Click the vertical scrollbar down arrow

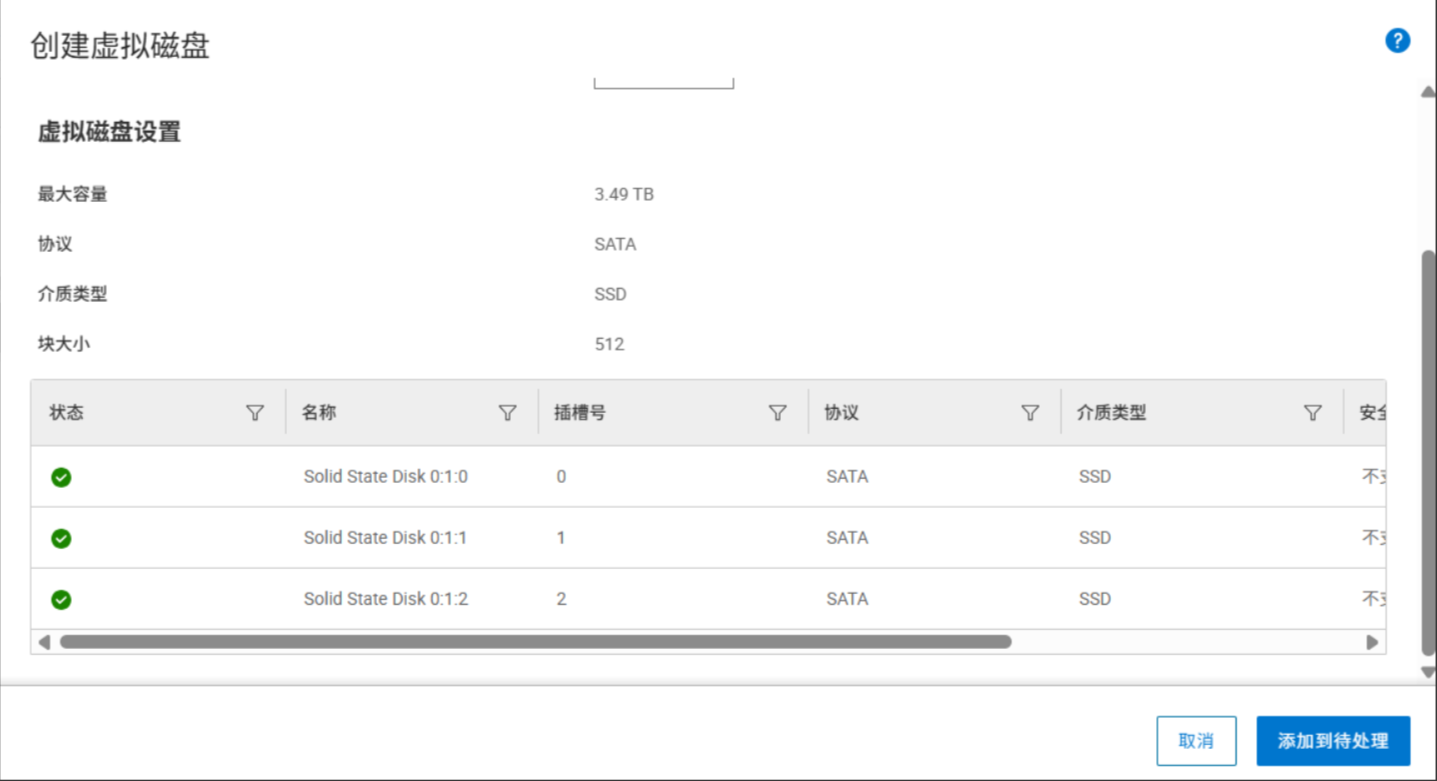coord(1426,673)
